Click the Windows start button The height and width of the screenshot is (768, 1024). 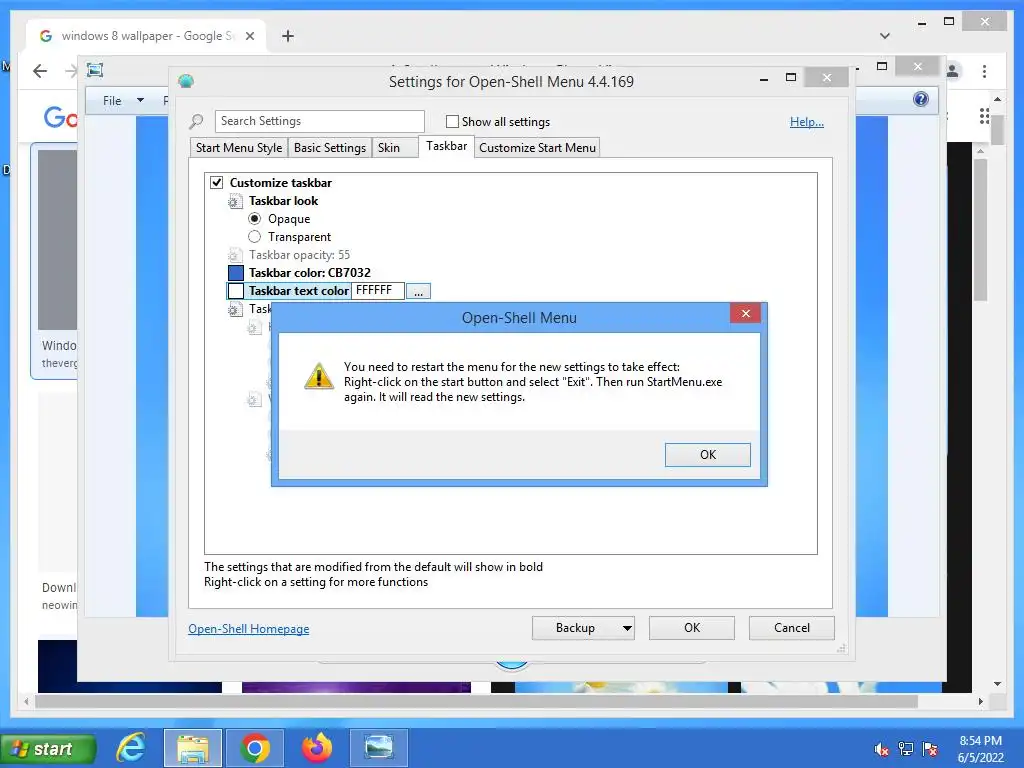48,749
